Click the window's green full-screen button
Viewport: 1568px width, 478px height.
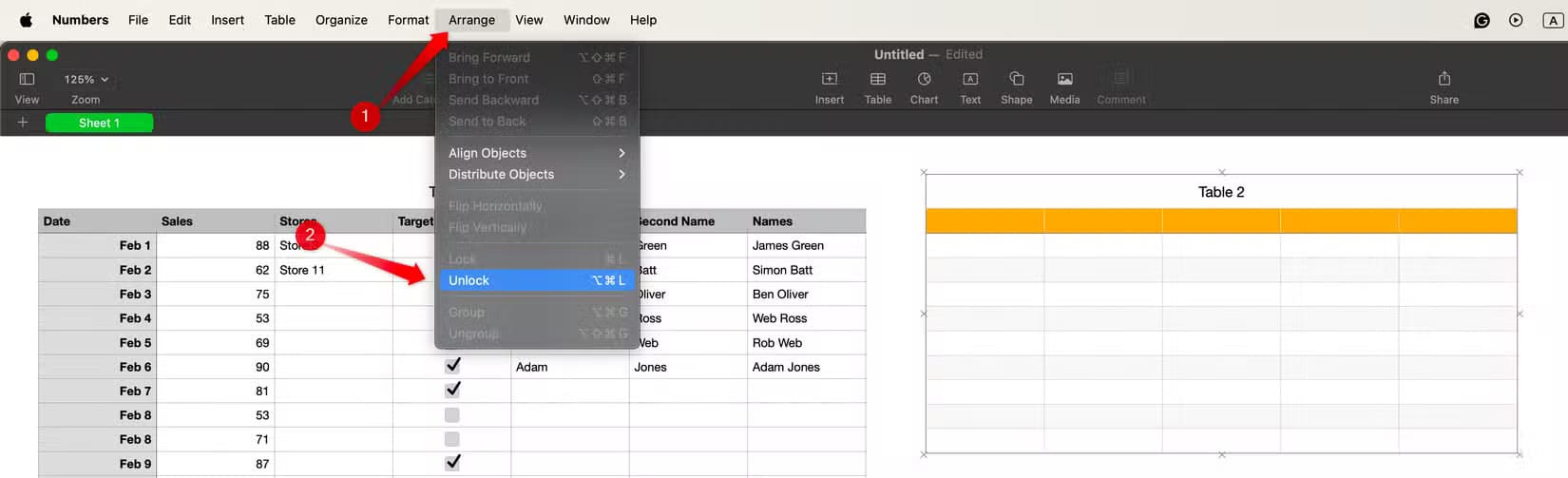tap(52, 55)
